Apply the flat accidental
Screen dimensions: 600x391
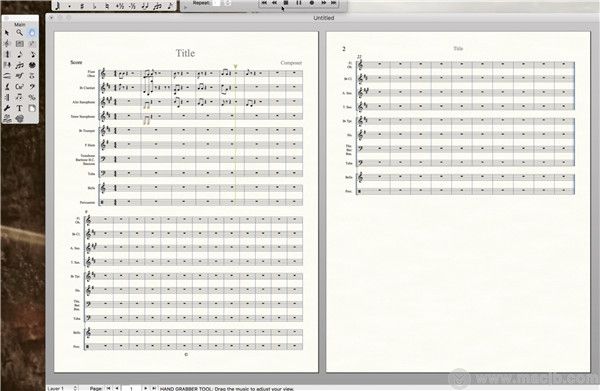coord(95,5)
